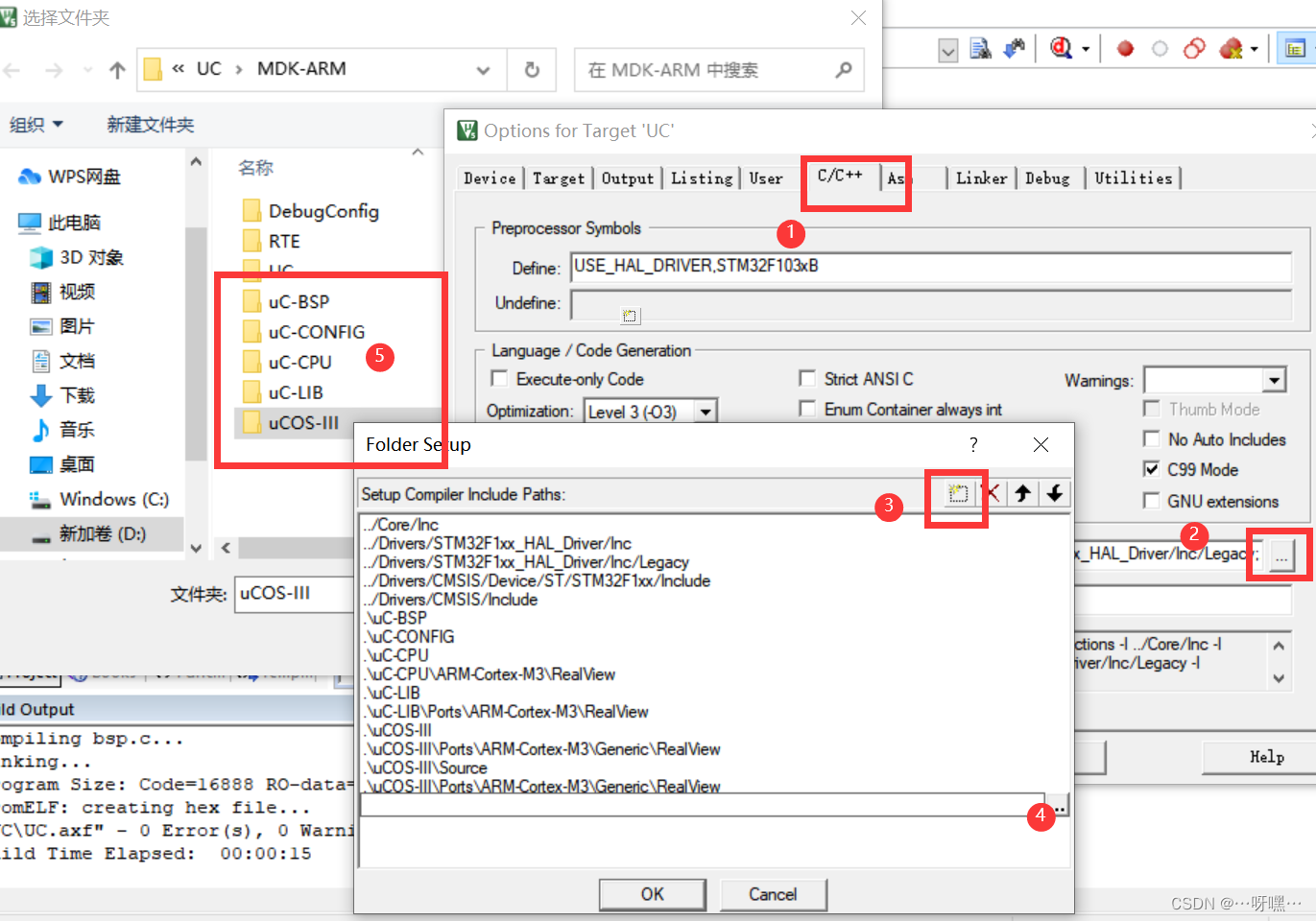Open the Utilities tab

click(x=1134, y=178)
